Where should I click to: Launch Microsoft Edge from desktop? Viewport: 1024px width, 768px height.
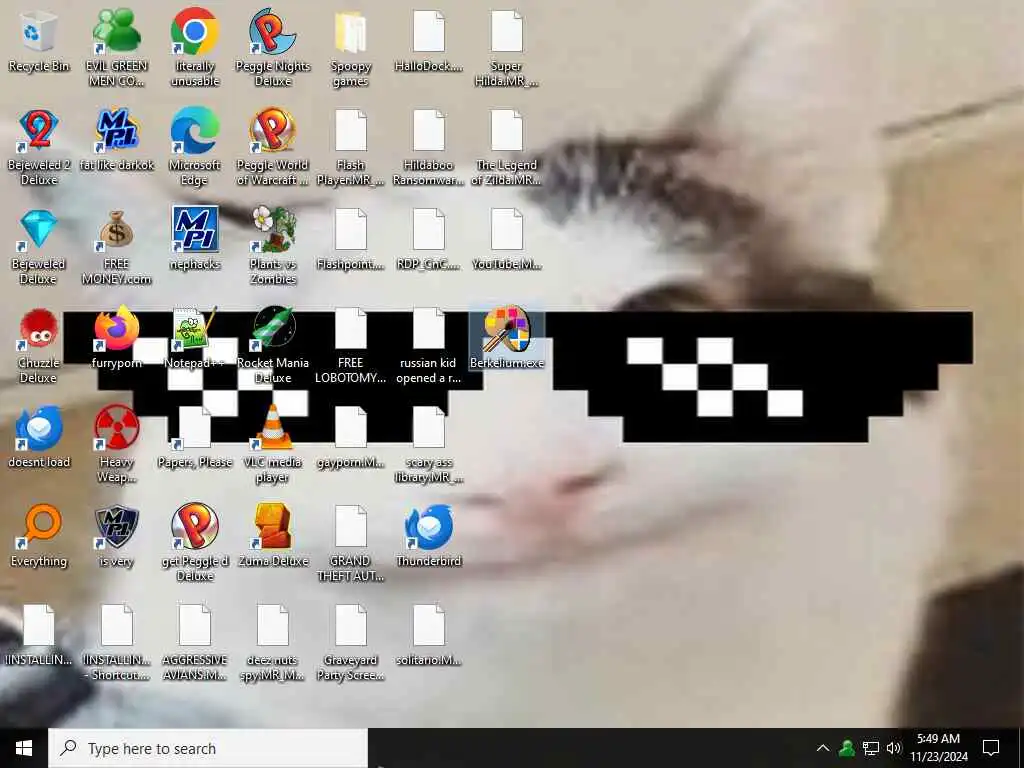[195, 148]
